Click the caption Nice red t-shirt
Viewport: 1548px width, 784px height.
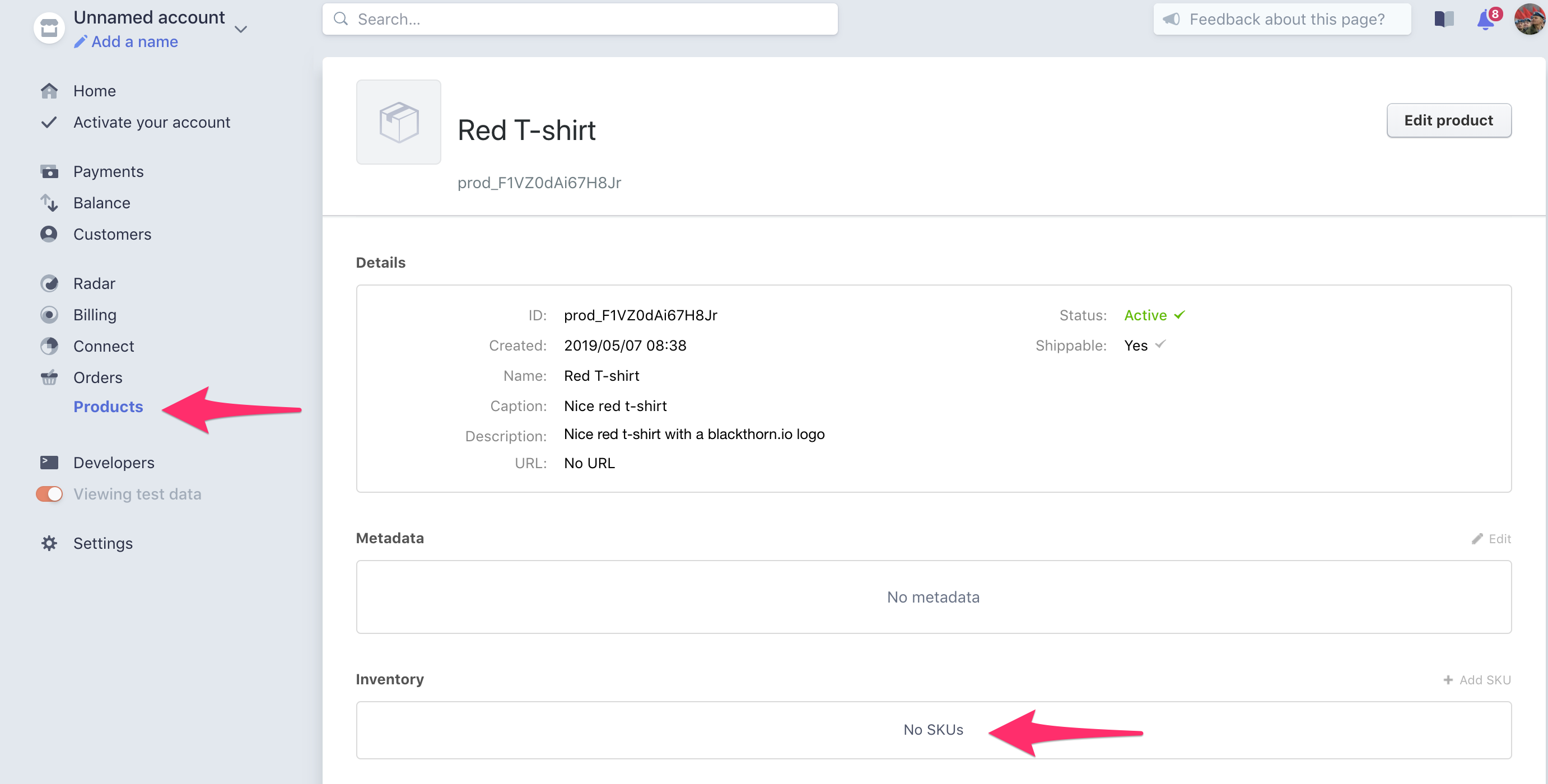pyautogui.click(x=616, y=406)
